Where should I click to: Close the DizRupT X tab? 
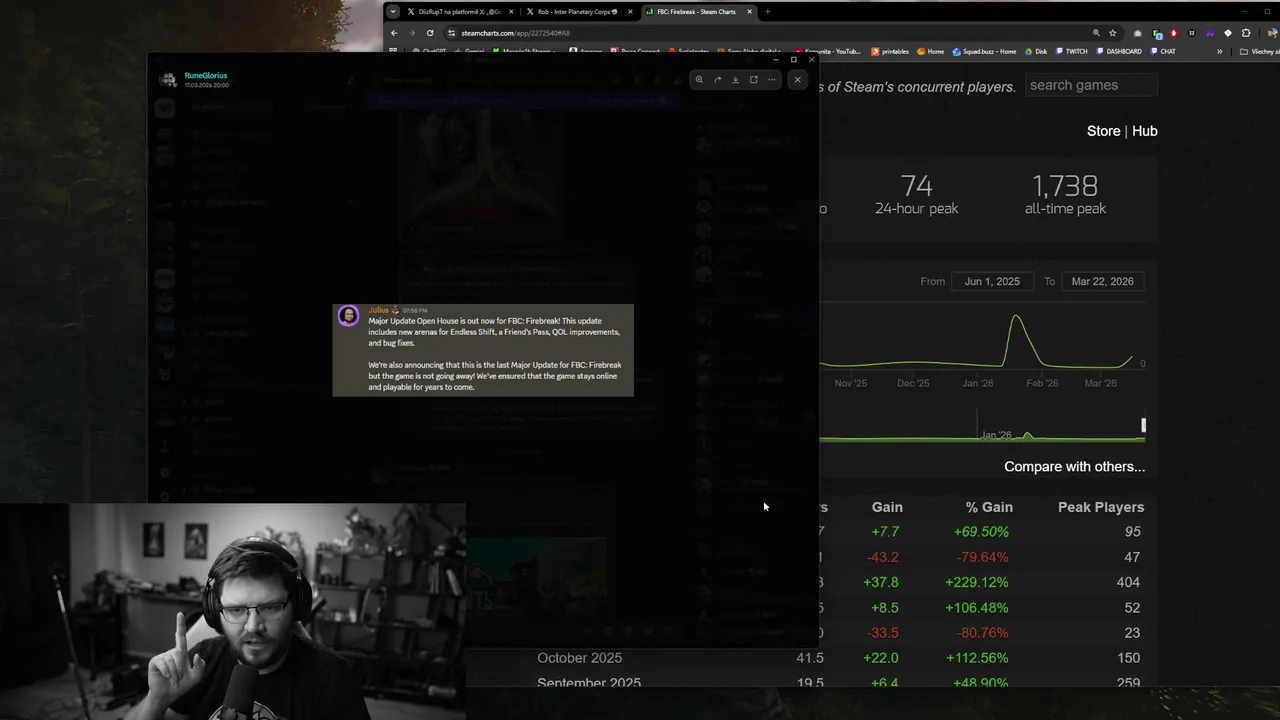[x=512, y=12]
